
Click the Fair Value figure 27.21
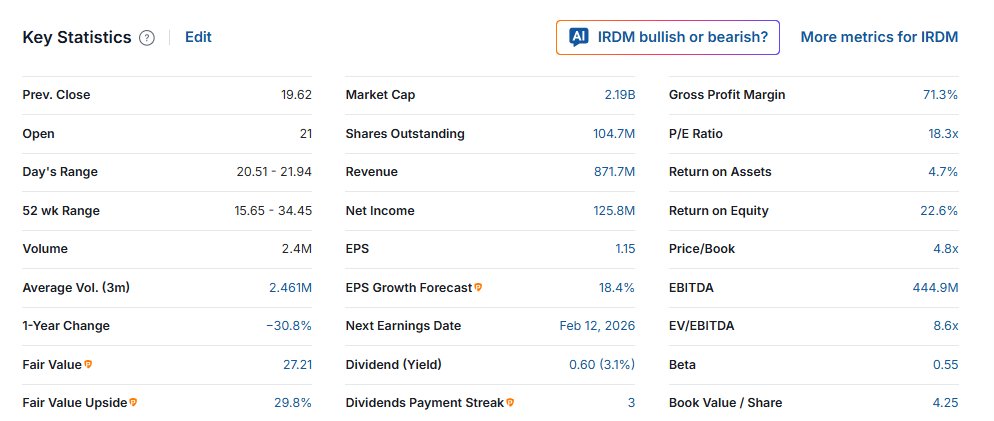pyautogui.click(x=297, y=365)
